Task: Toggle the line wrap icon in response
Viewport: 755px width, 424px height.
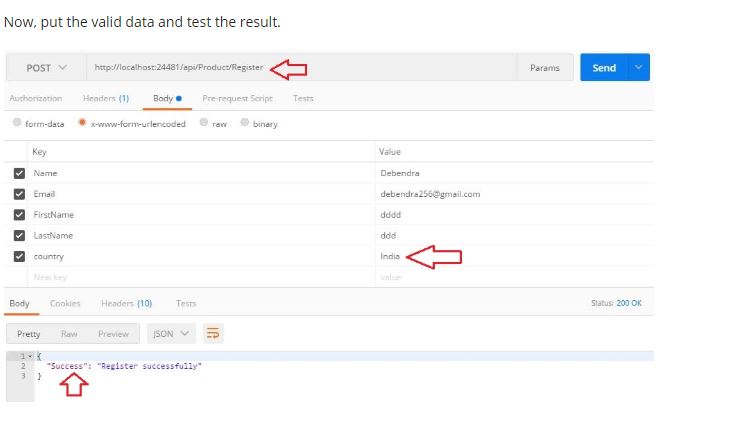Action: (x=212, y=334)
